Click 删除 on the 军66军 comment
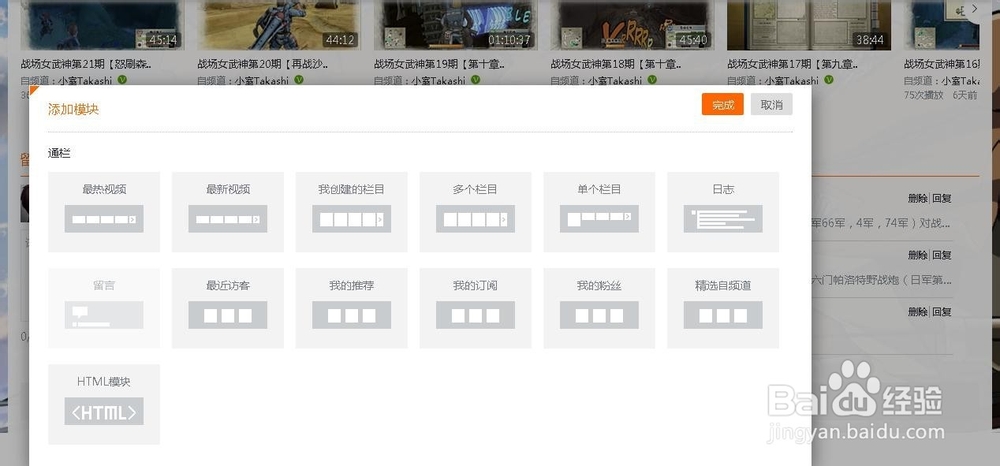1000x466 pixels. [x=918, y=198]
